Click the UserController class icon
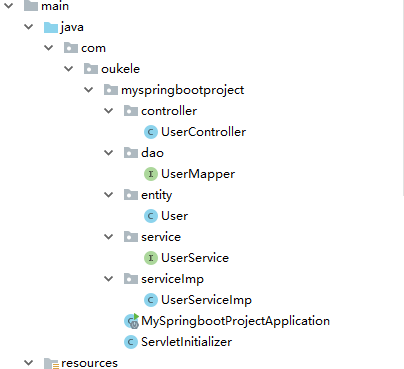The height and width of the screenshot is (369, 404). (151, 132)
